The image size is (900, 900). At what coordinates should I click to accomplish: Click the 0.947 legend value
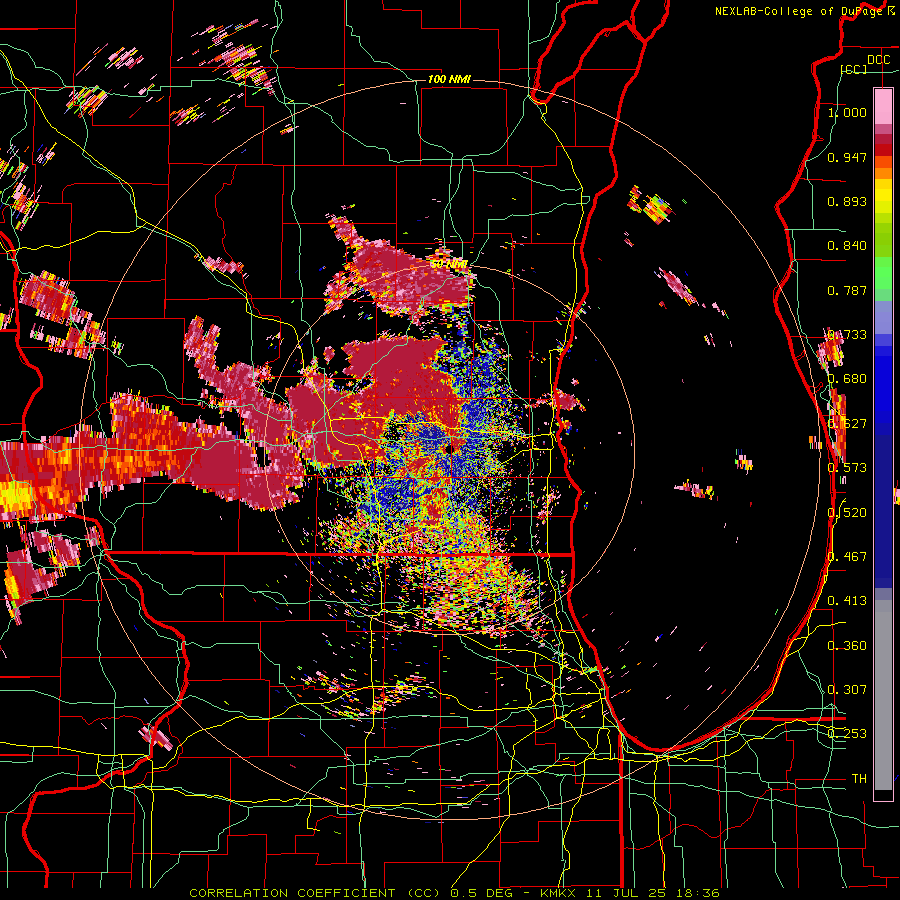tap(847, 157)
